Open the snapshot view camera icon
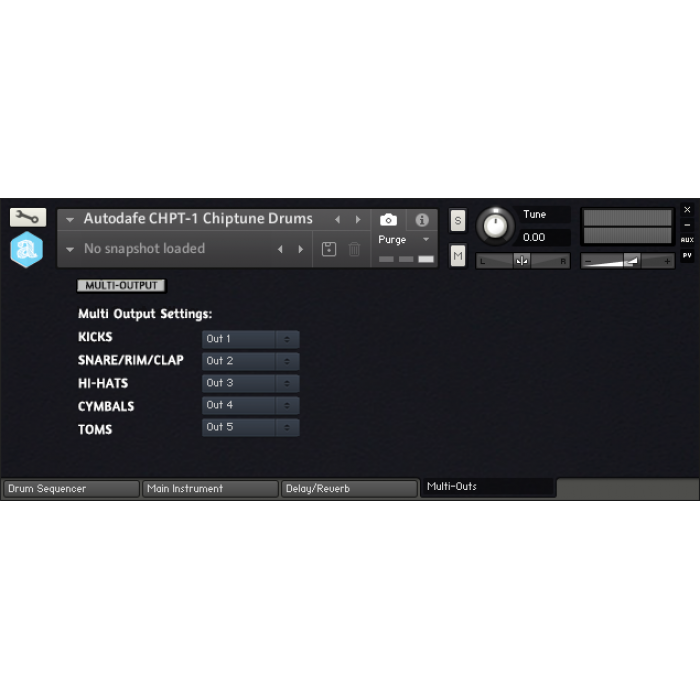700x700 pixels. (x=388, y=220)
